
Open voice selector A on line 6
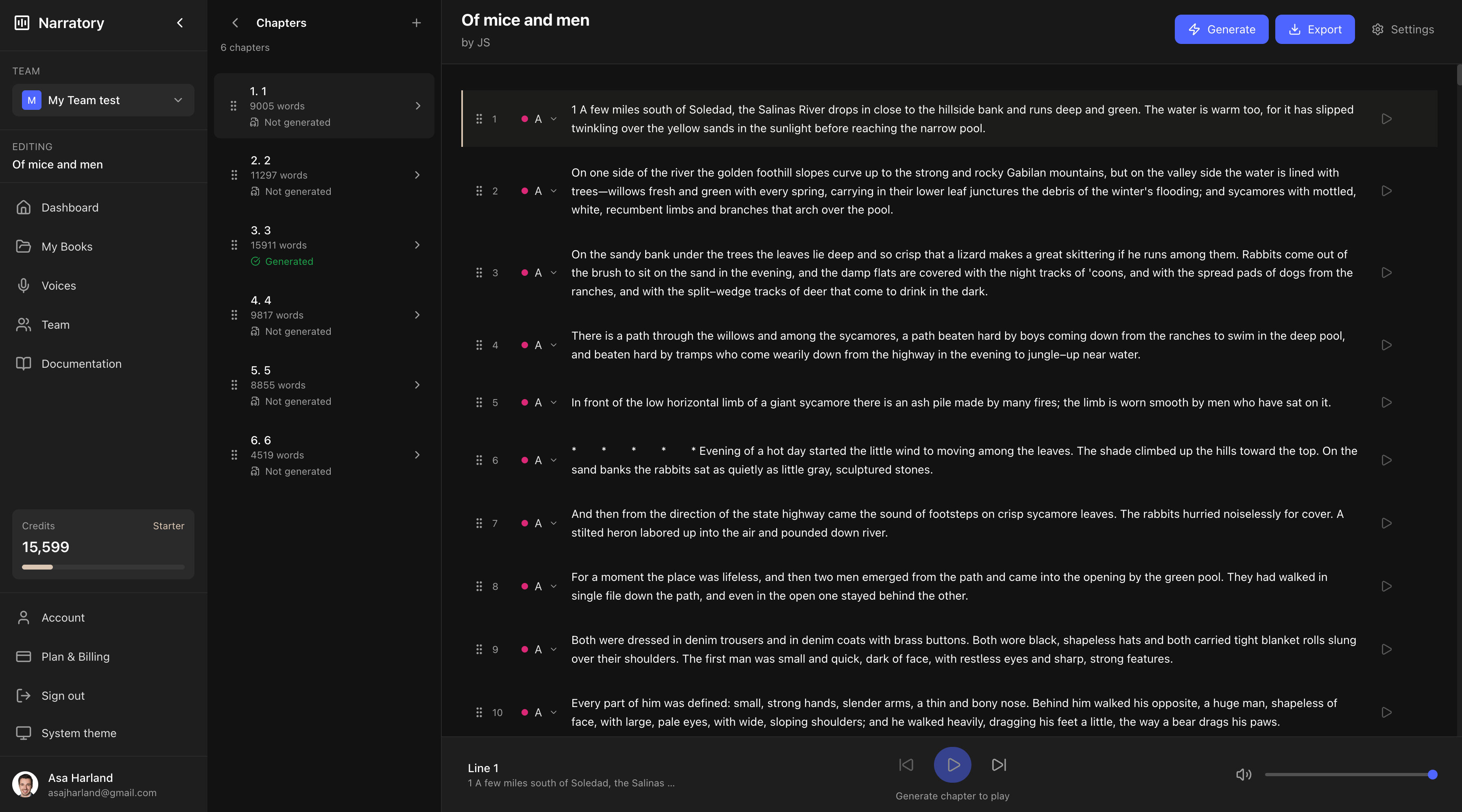pyautogui.click(x=539, y=460)
